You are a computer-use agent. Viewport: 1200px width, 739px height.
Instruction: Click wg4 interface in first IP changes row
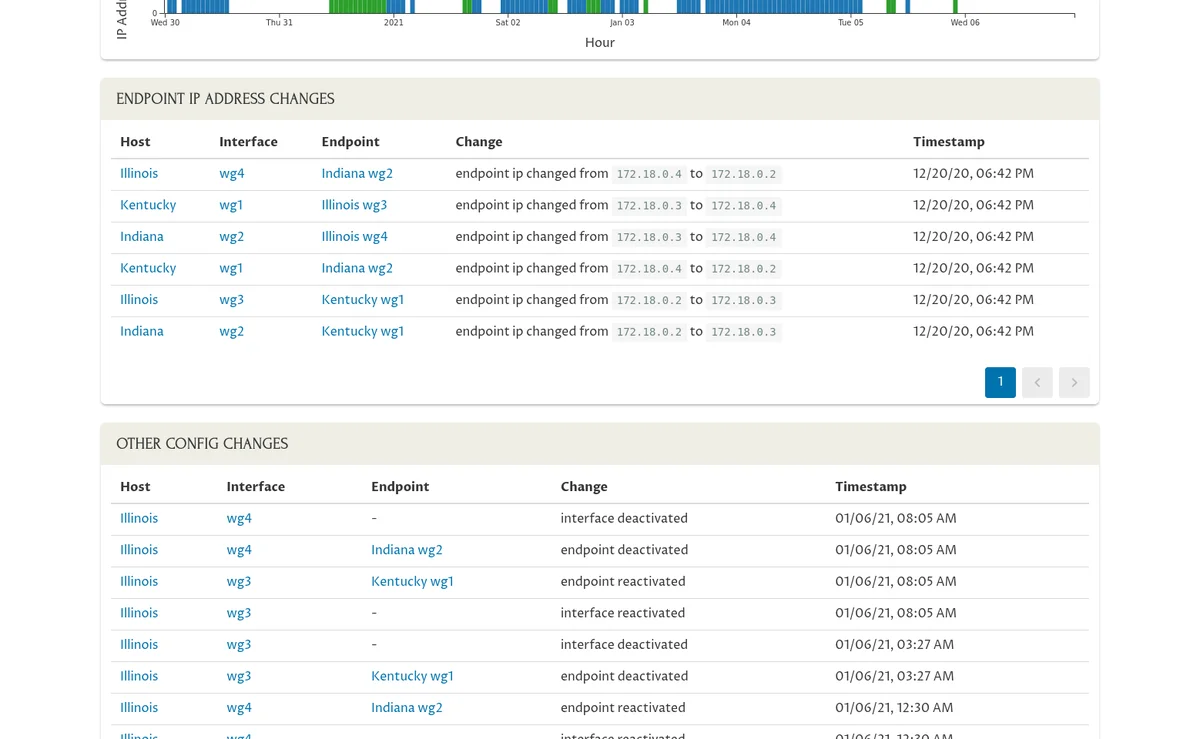232,174
